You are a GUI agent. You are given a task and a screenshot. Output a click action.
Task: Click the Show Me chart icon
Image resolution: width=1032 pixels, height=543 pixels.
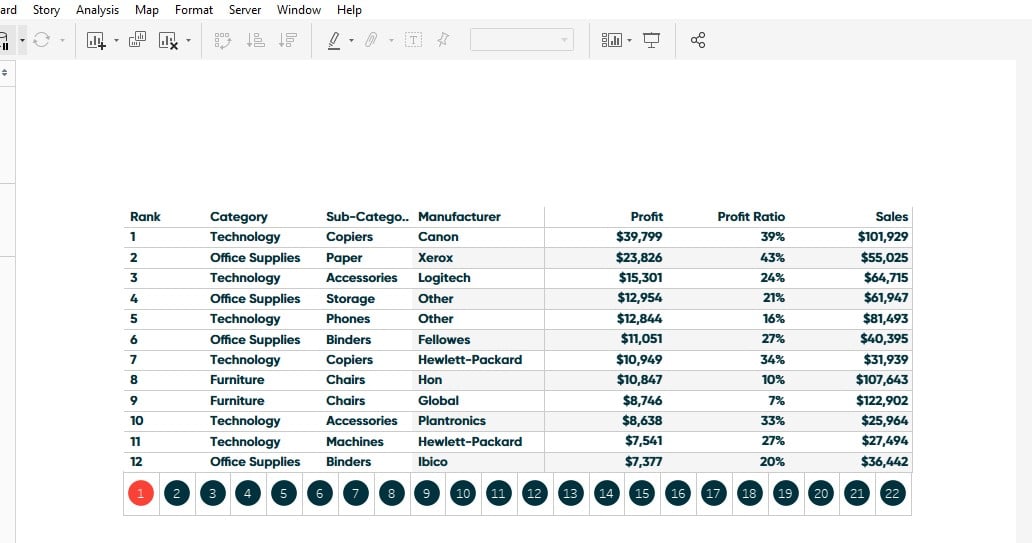pos(611,40)
